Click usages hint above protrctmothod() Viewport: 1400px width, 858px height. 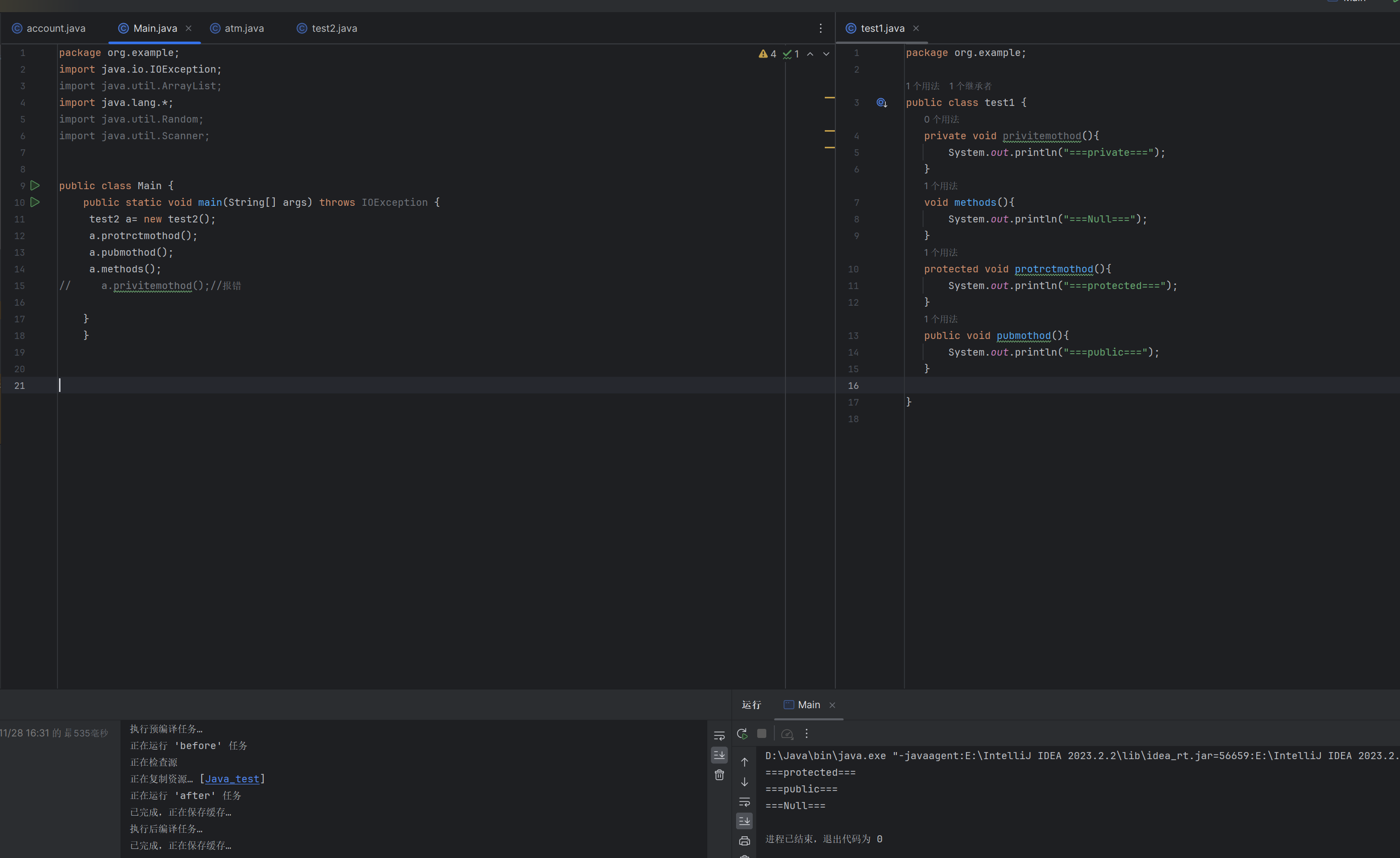tap(941, 252)
